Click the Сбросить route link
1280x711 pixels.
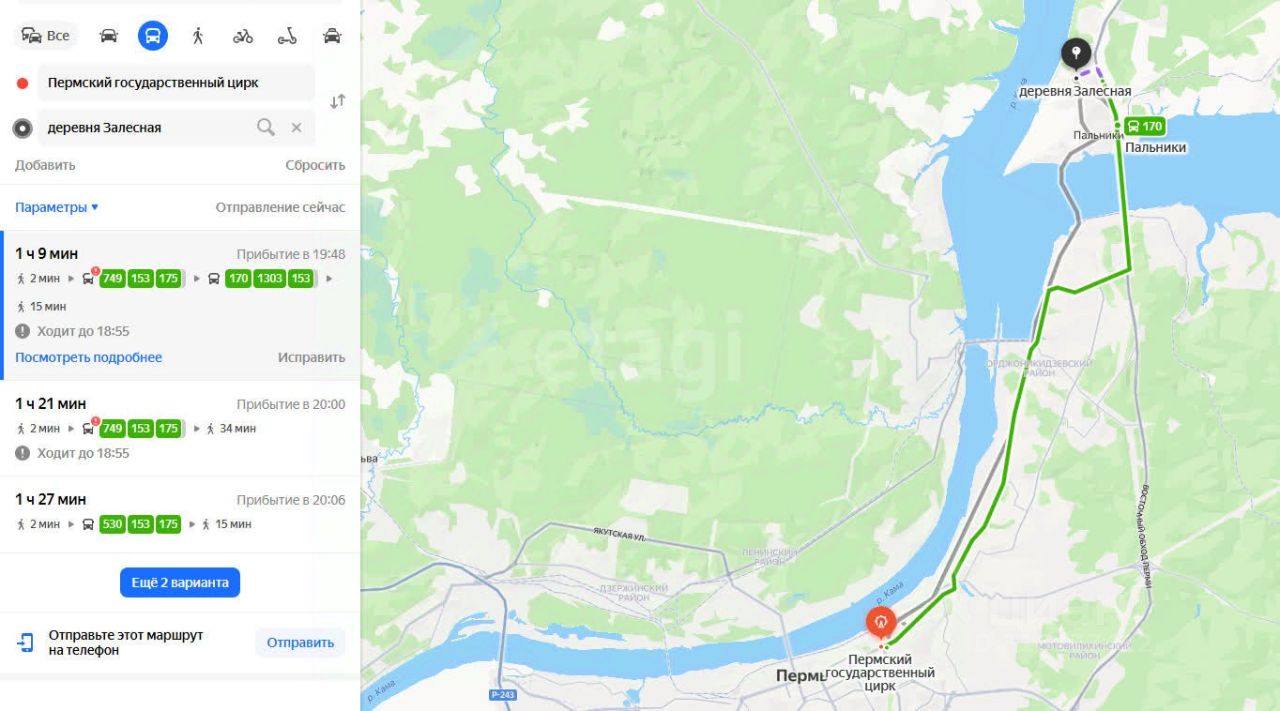(315, 165)
